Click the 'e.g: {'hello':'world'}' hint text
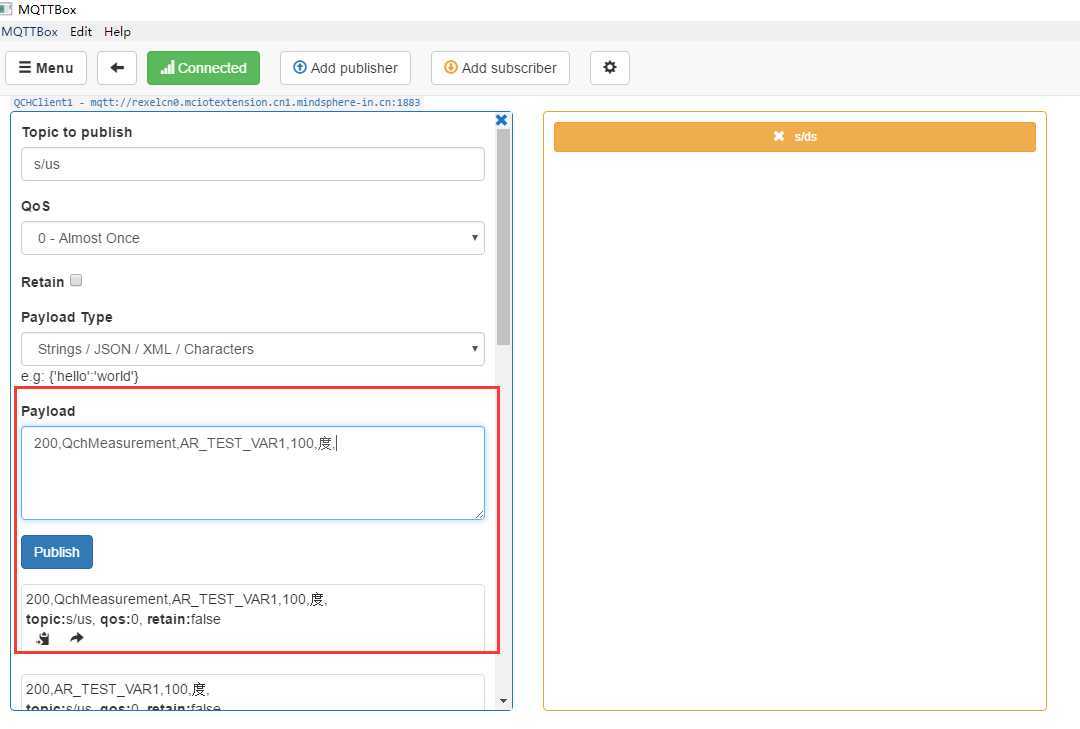Screen dimensions: 1080x729 [x=80, y=376]
